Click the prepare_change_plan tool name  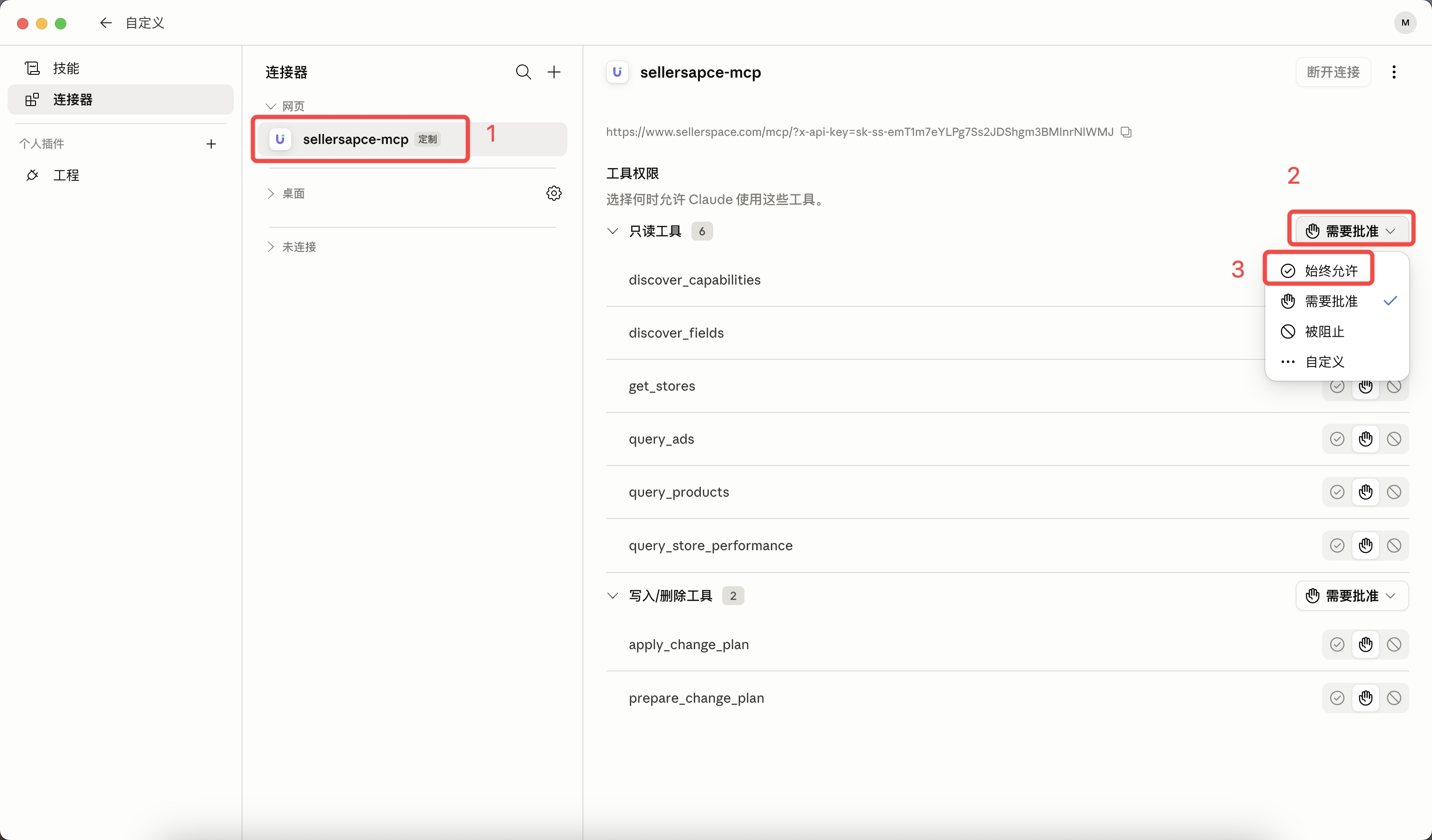point(696,698)
